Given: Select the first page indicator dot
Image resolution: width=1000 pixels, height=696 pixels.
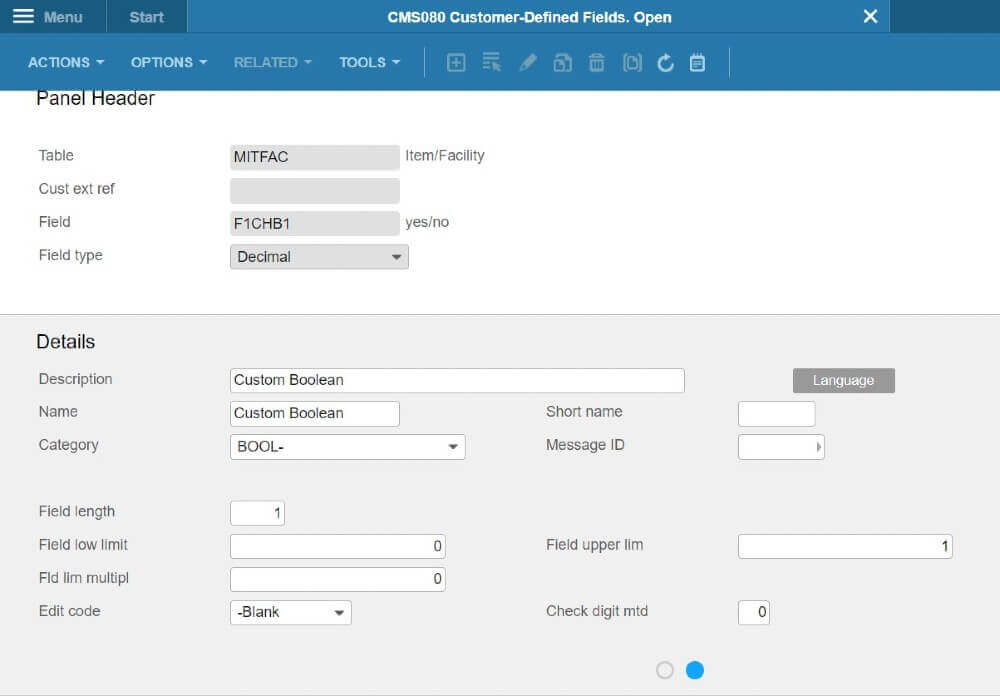Looking at the screenshot, I should [664, 670].
